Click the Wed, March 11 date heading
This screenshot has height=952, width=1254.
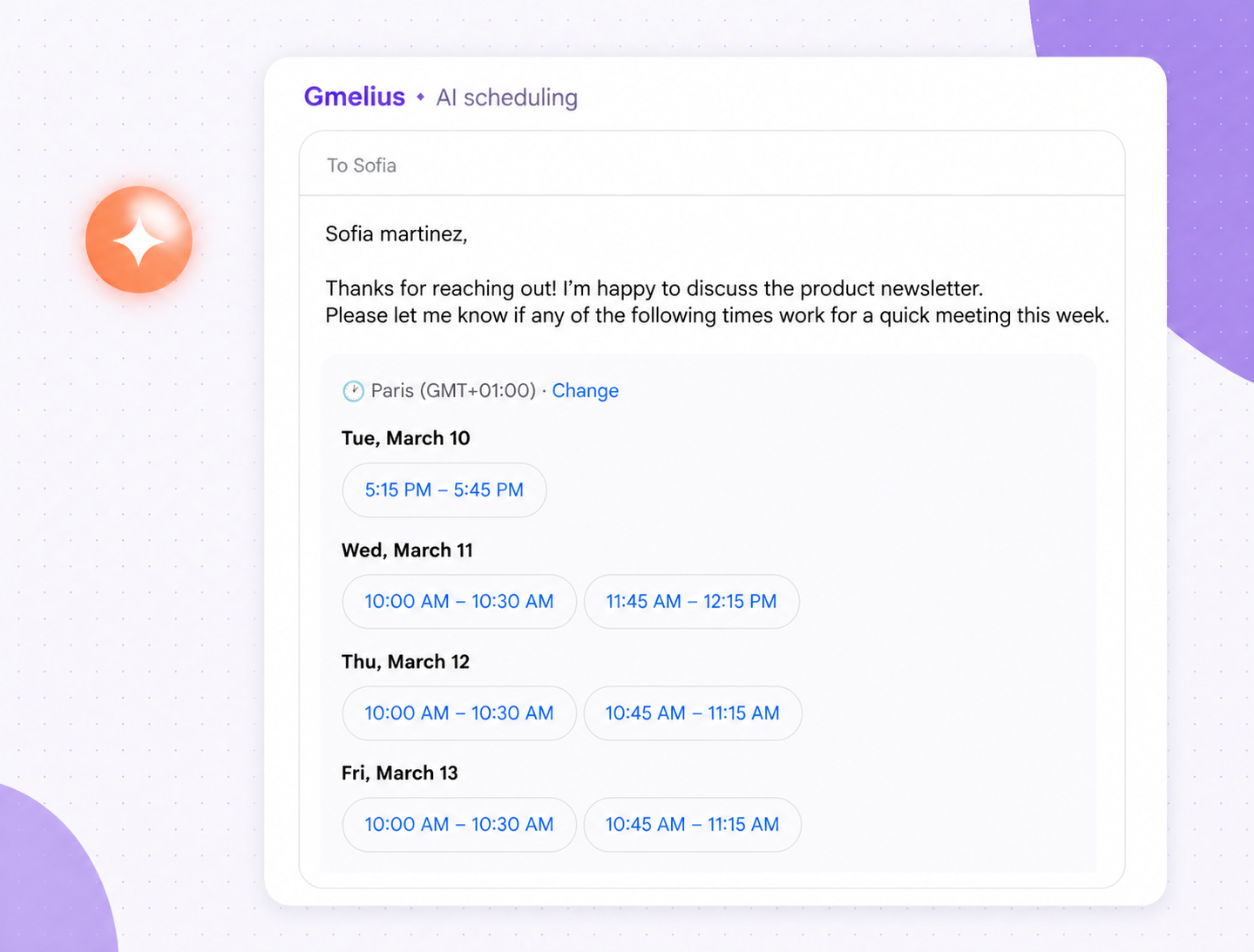[407, 550]
